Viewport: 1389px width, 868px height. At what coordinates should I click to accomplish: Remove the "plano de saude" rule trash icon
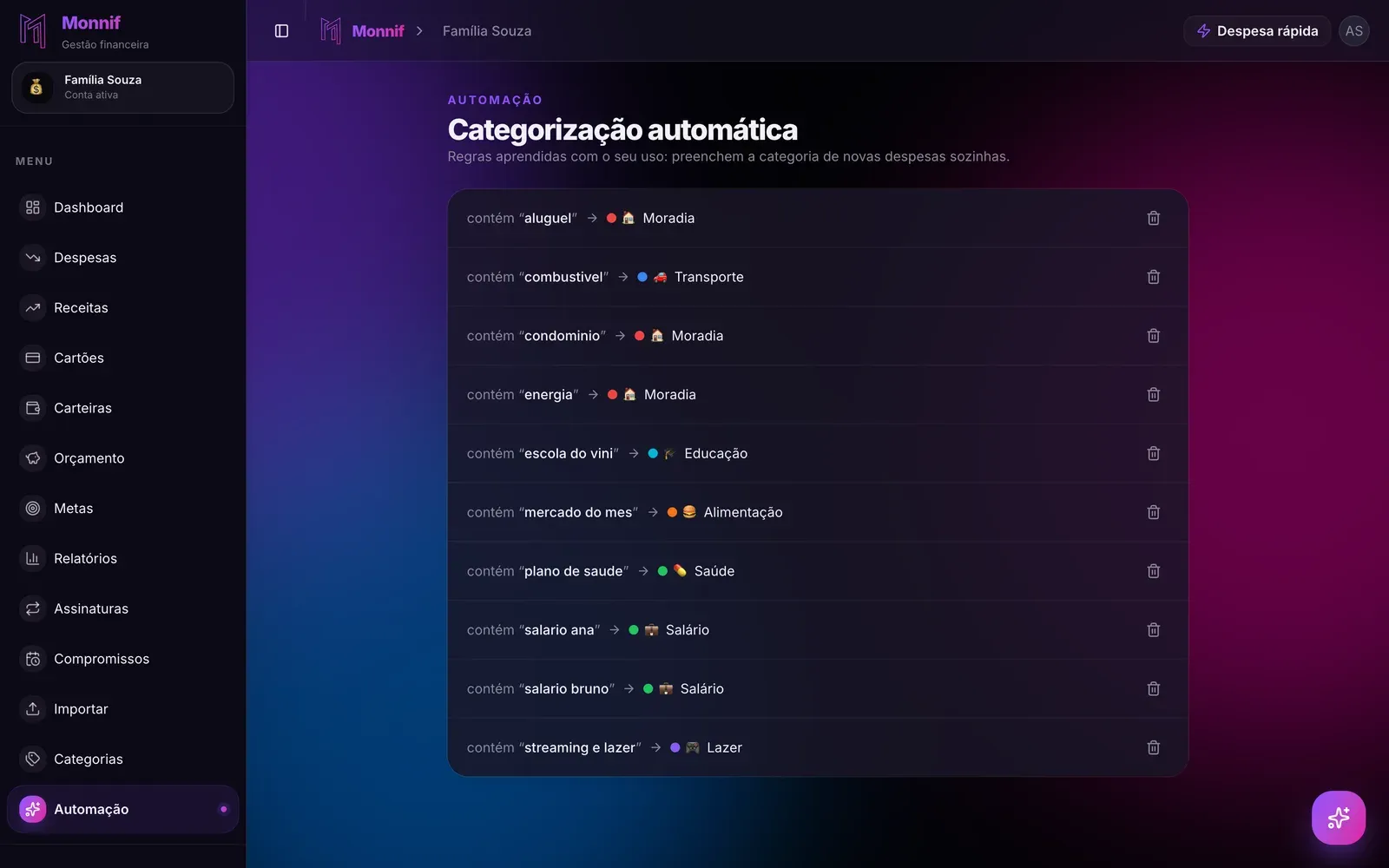pos(1153,571)
